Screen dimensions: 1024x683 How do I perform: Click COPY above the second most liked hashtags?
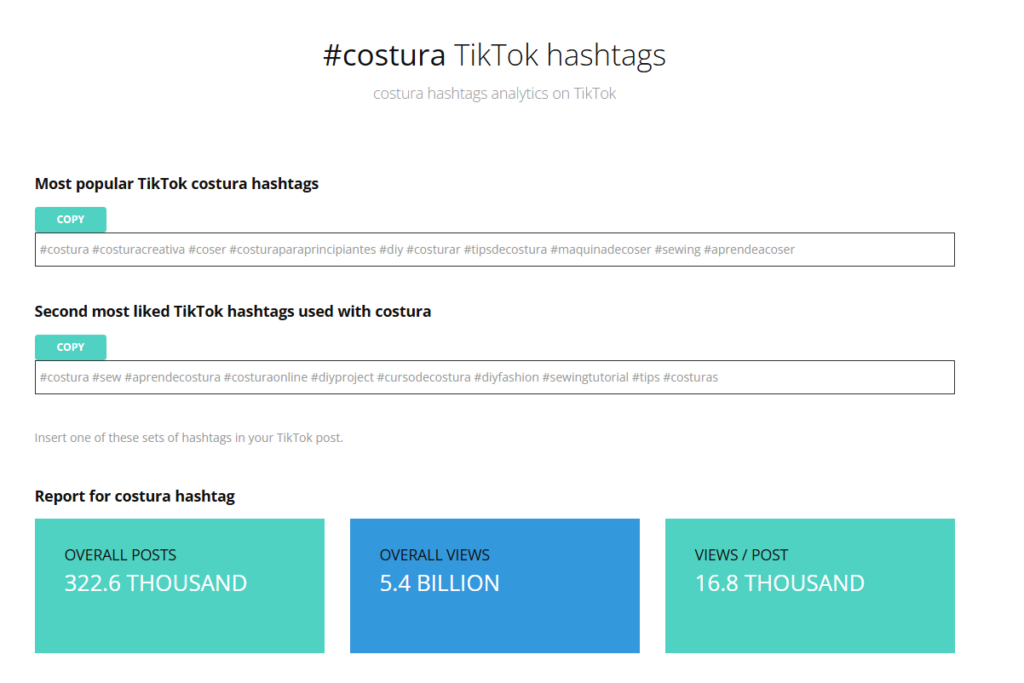[70, 347]
